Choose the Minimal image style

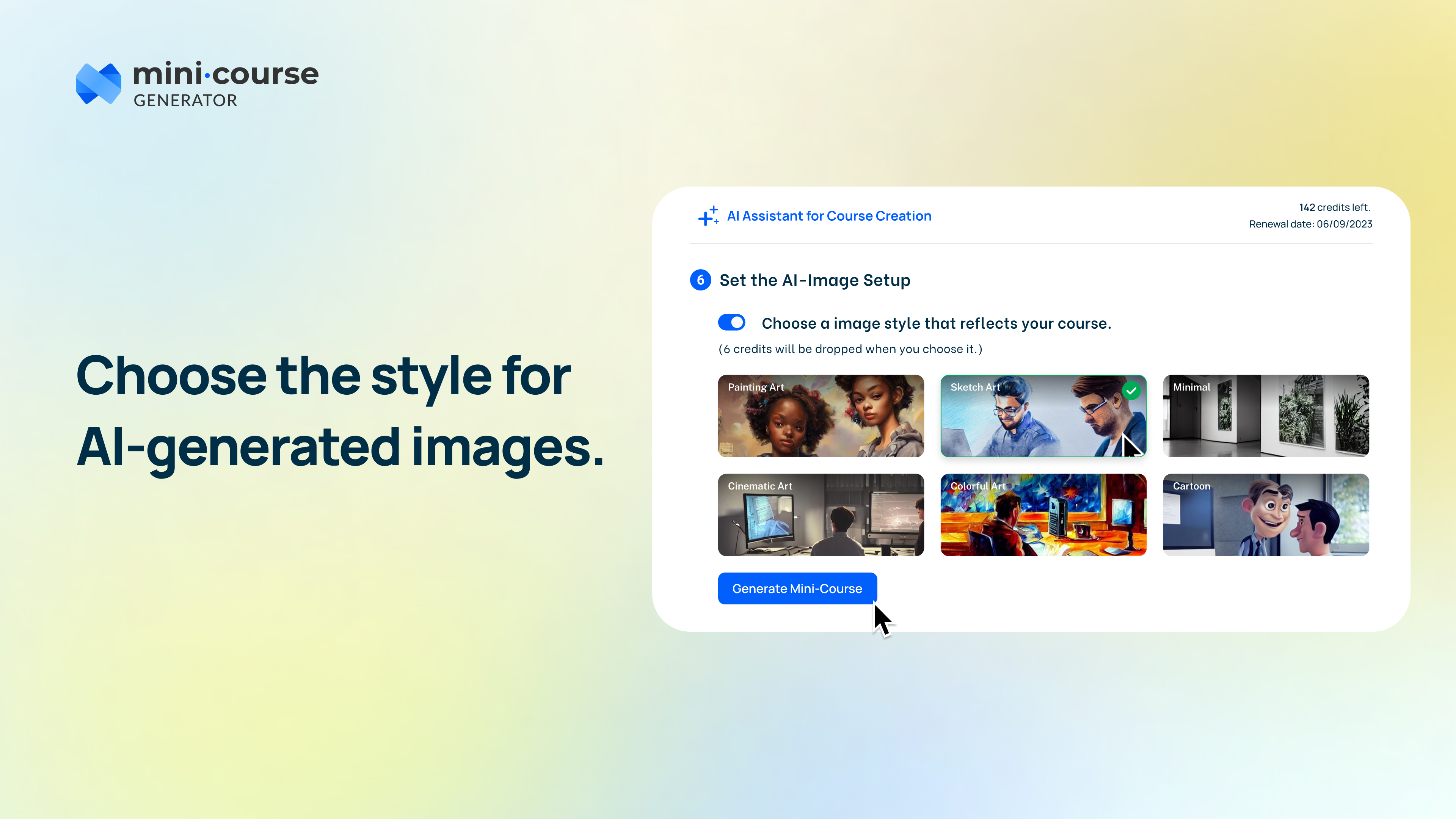1266,416
